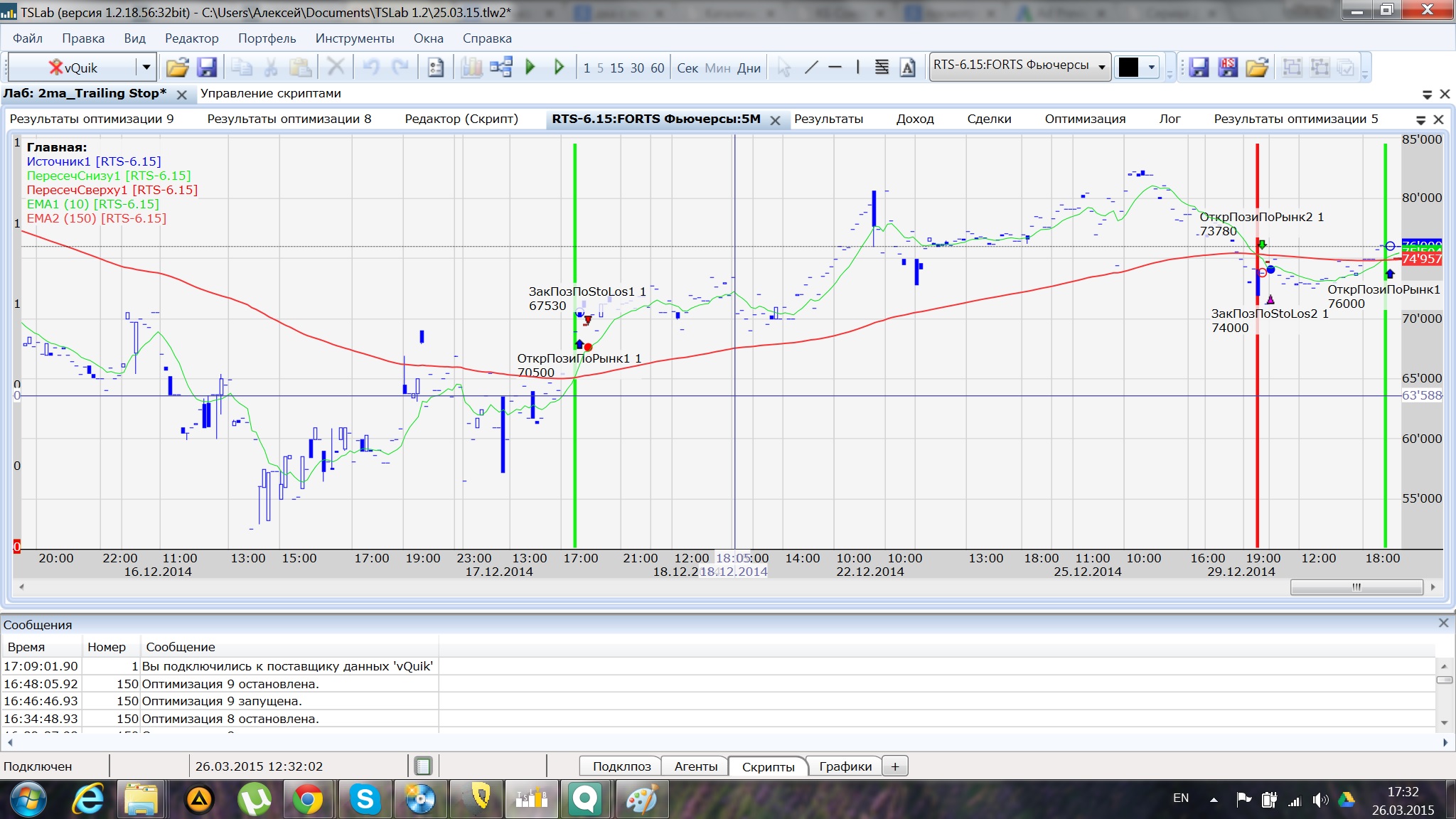Open the Портфель menu
This screenshot has height=819, width=1456.
click(267, 38)
